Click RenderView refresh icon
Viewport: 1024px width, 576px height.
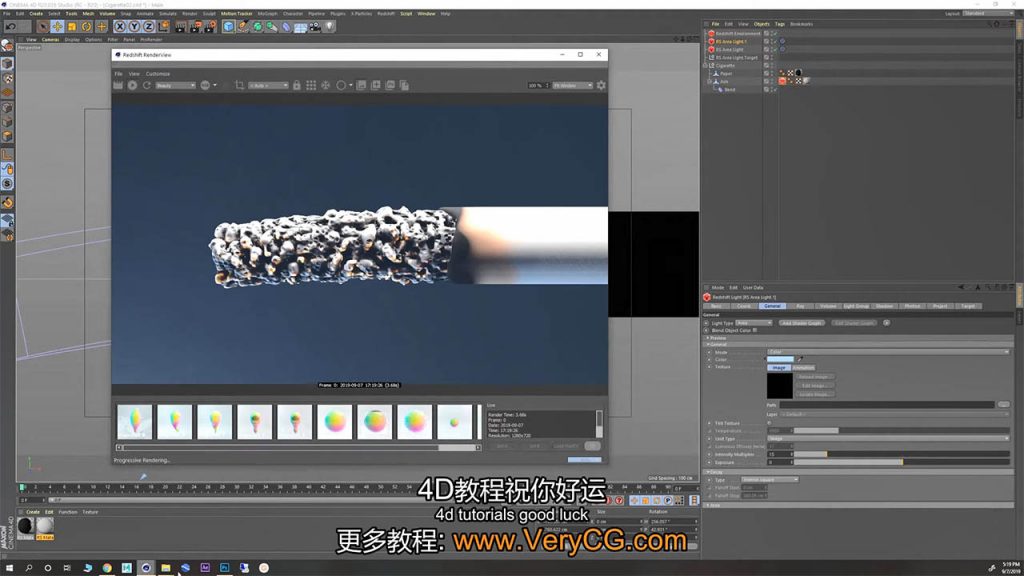[147, 86]
